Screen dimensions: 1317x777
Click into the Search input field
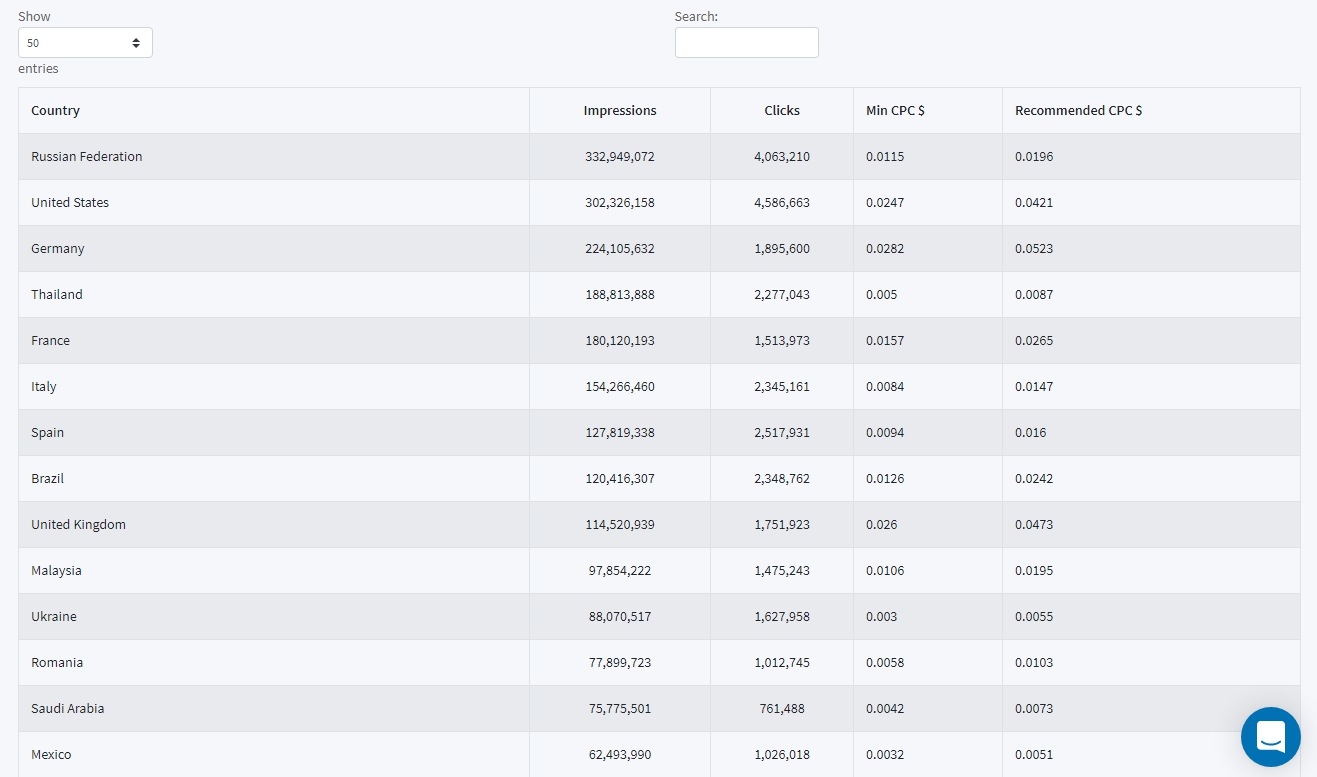click(746, 43)
